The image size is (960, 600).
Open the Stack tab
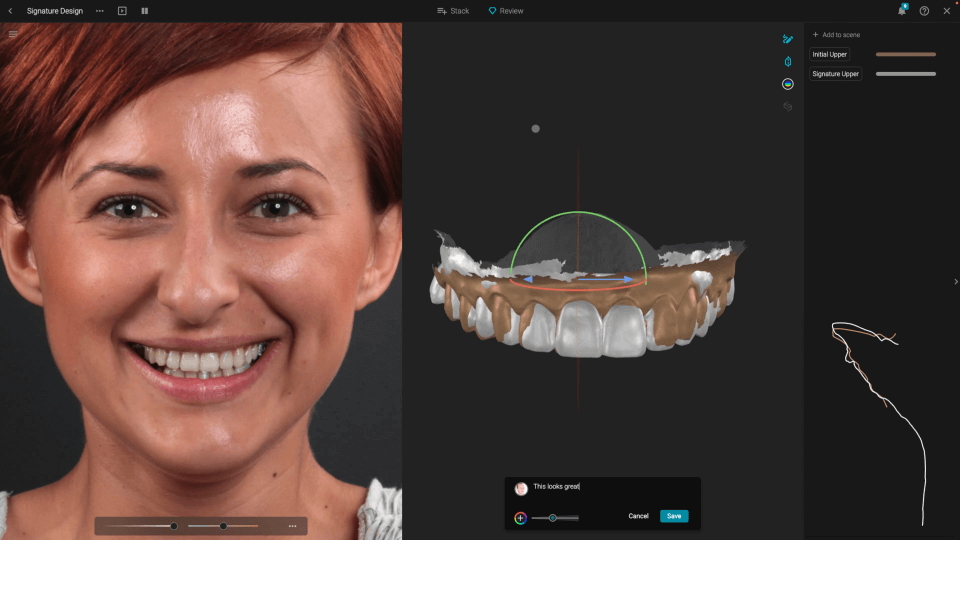453,11
